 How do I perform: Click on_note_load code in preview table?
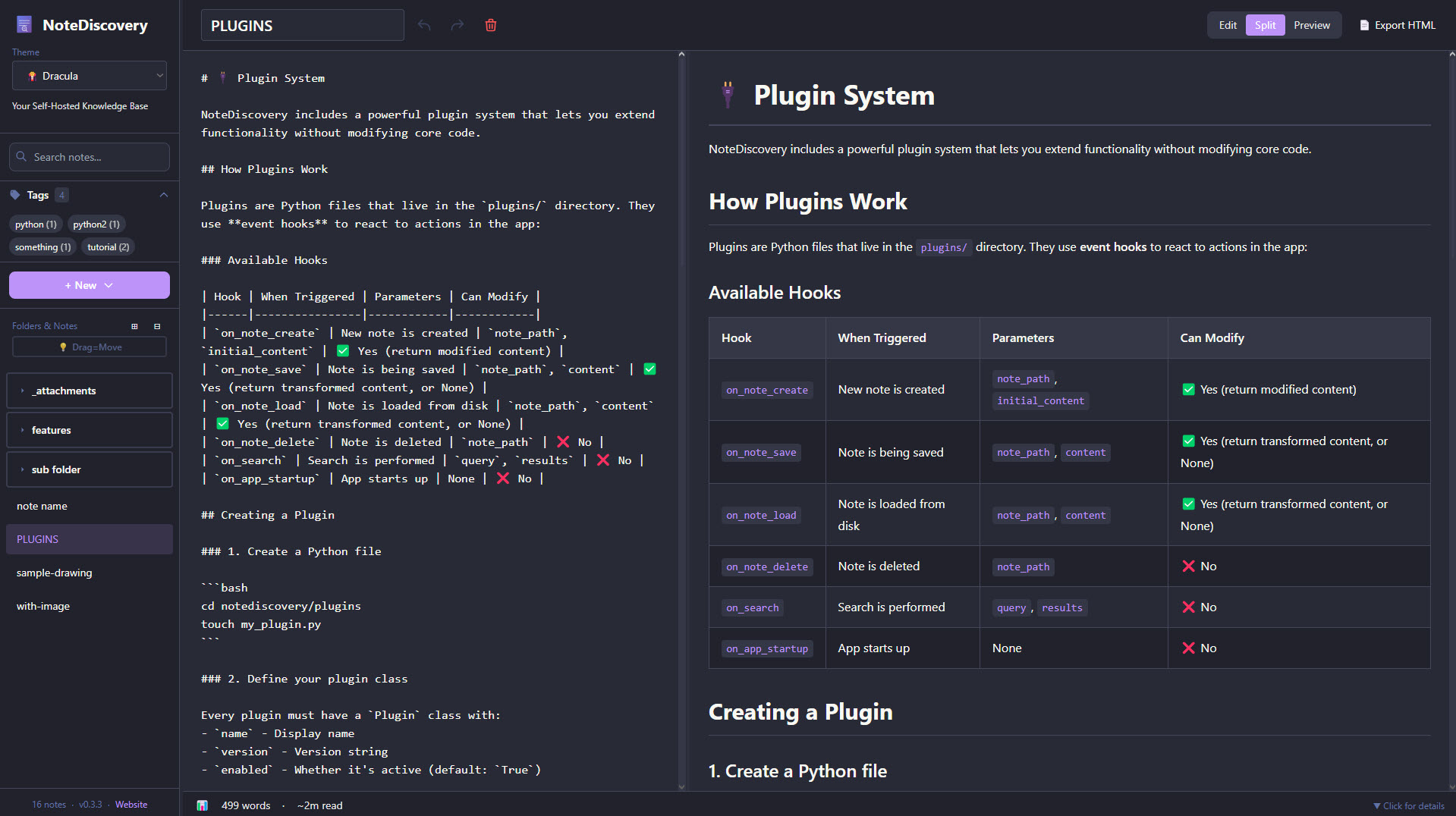pos(761,516)
